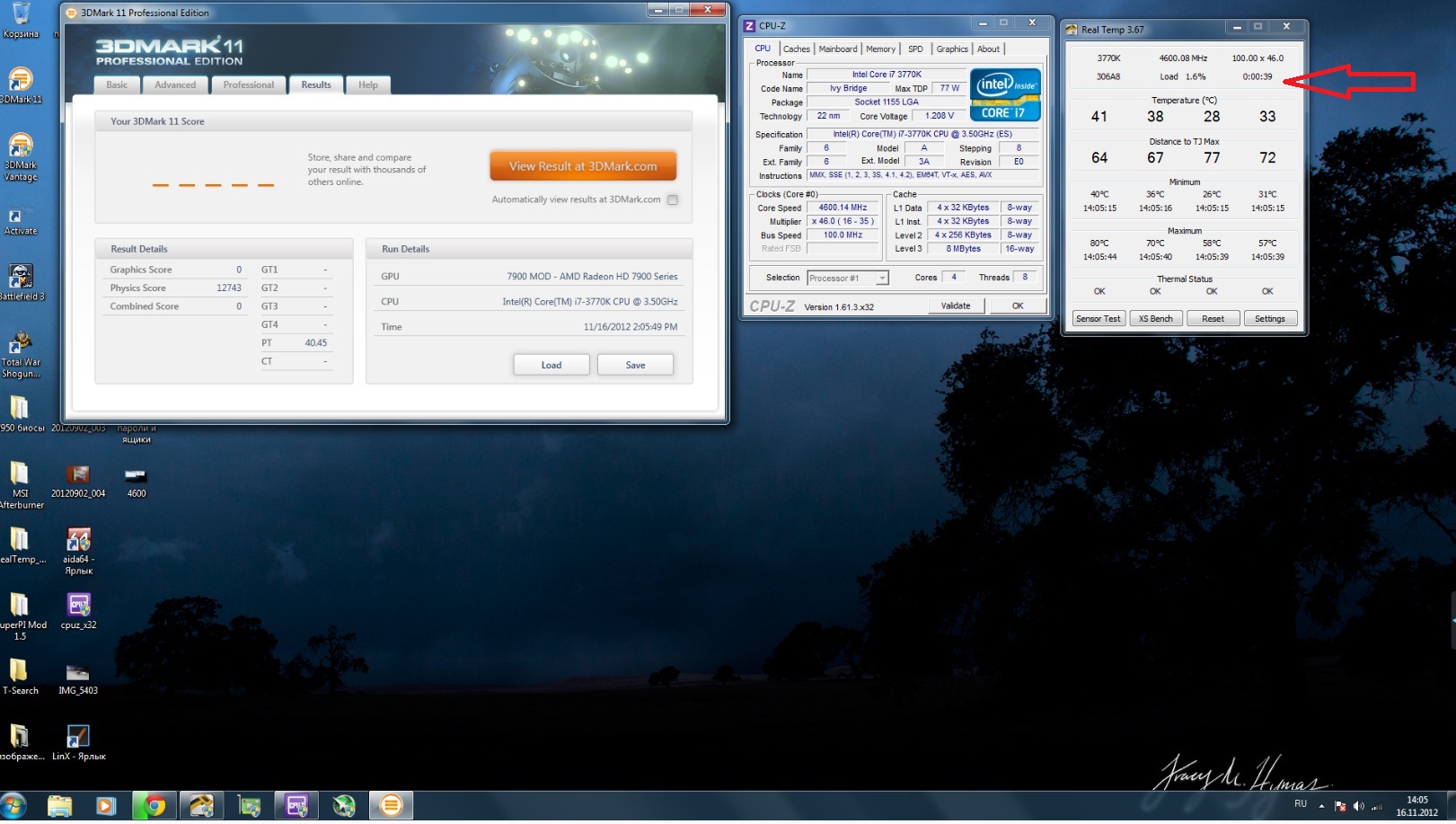The image size is (1456, 824).
Task: Launch the Battlefield 3 desktop icon
Action: click(x=21, y=282)
